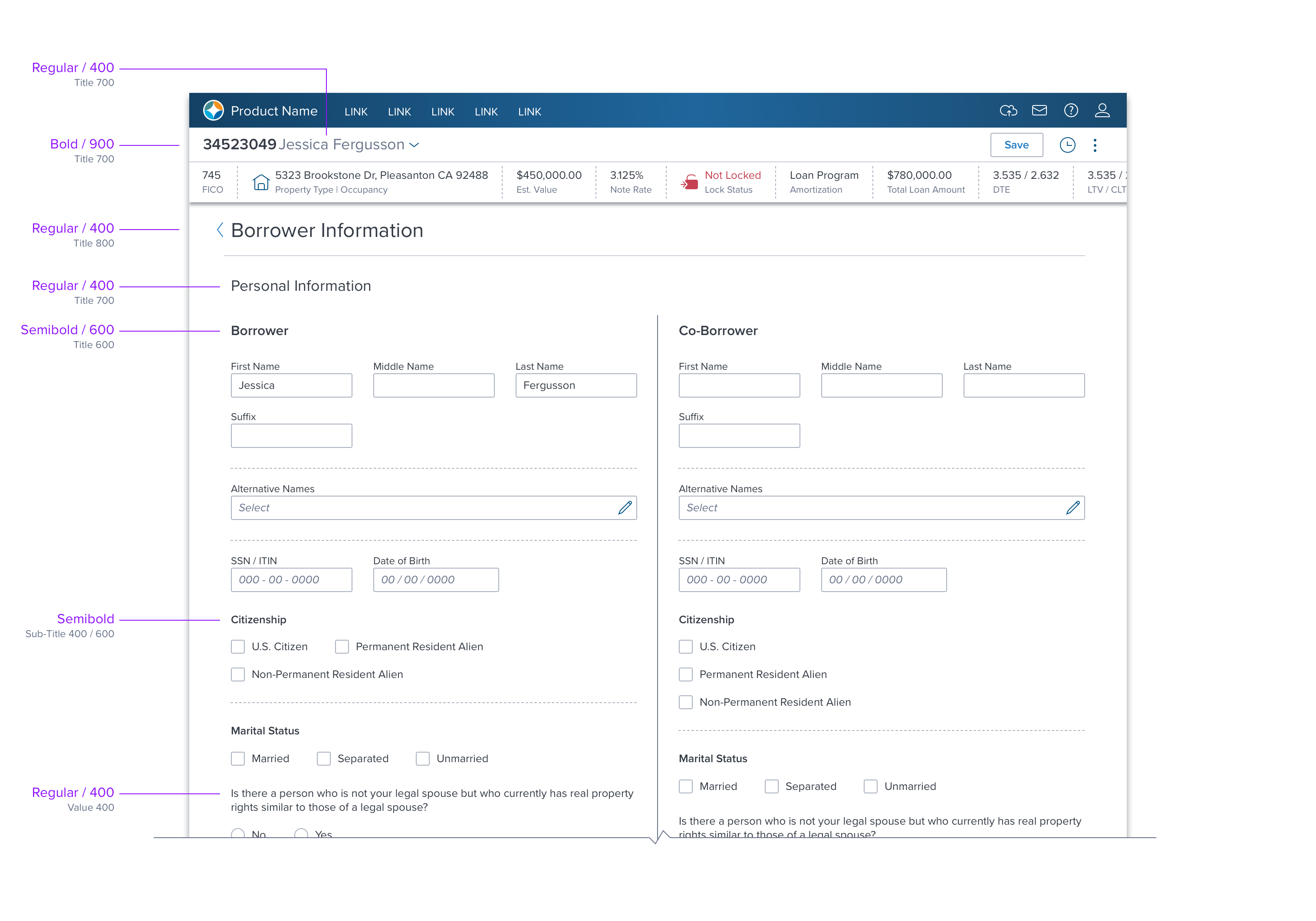Check Borrower Unmarried checkbox
The width and height of the screenshot is (1316, 921).
(422, 759)
